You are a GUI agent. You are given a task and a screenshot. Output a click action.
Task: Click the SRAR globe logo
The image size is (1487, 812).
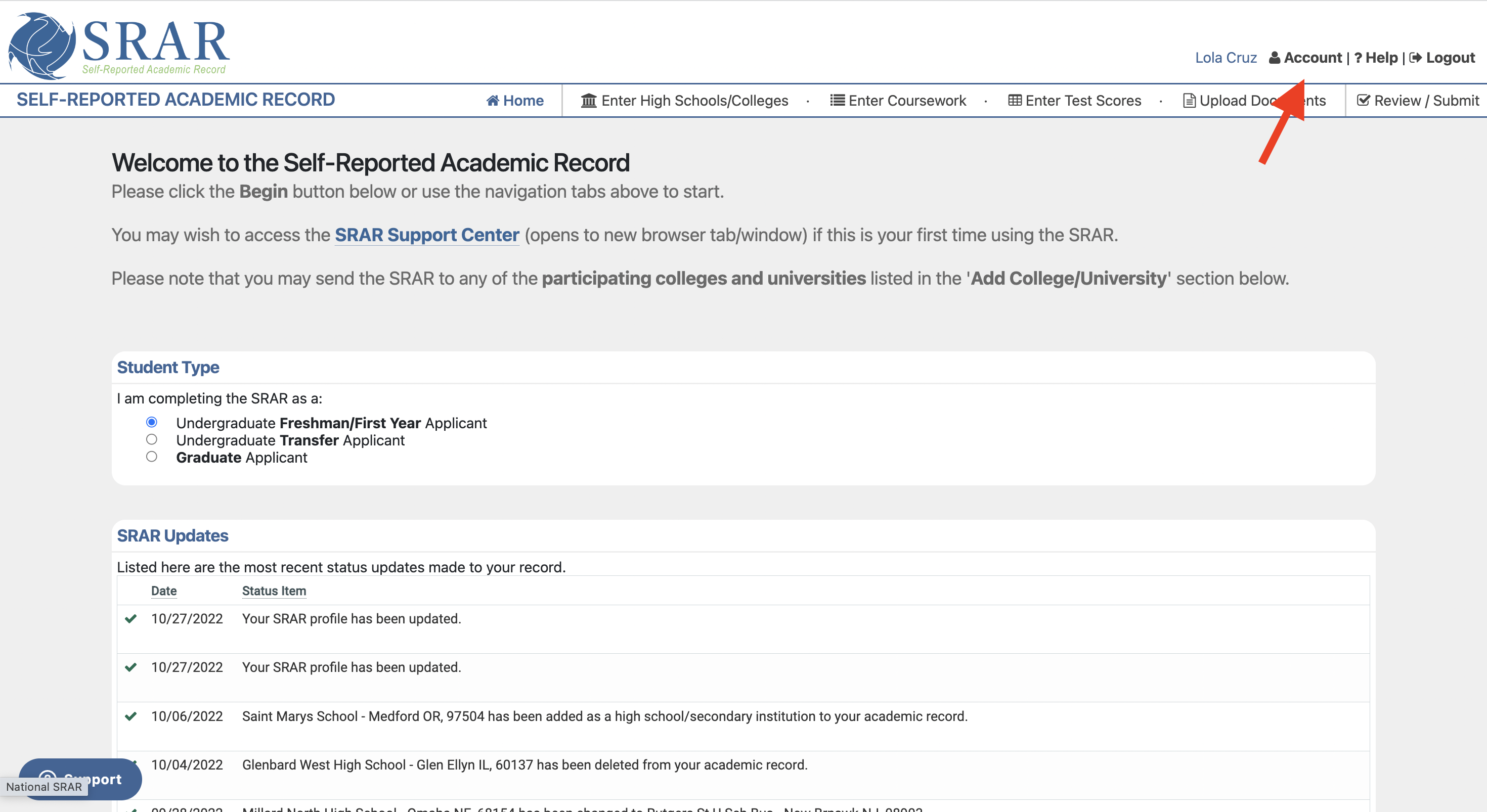(41, 45)
